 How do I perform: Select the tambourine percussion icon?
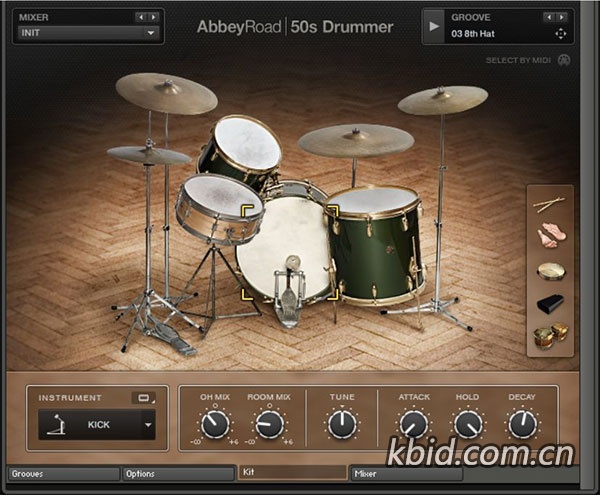(551, 271)
